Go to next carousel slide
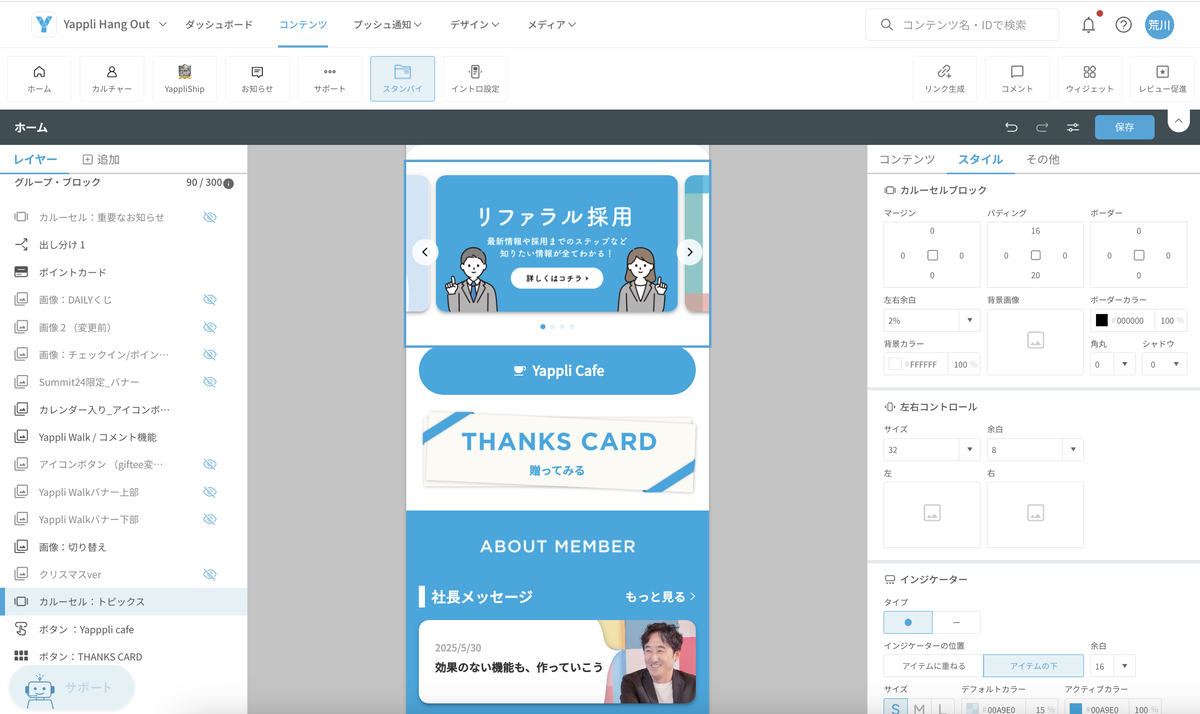The height and width of the screenshot is (714, 1200). coord(690,252)
